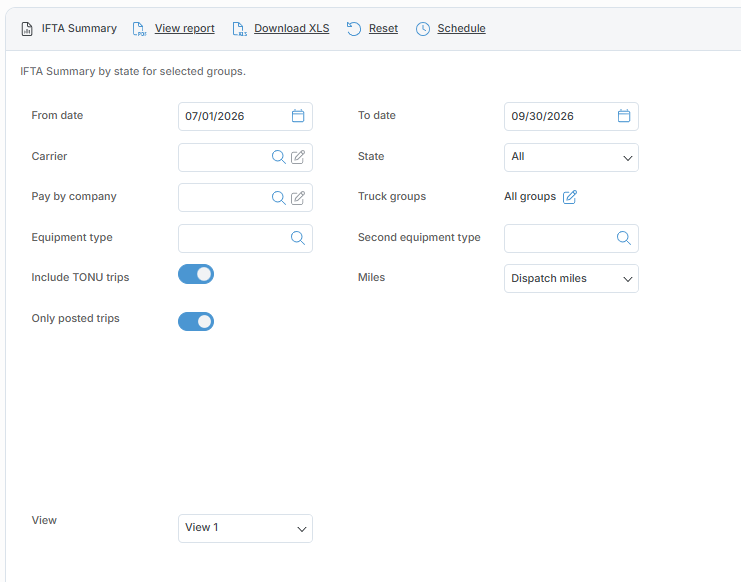The width and height of the screenshot is (741, 582).
Task: Click the Pay by company edit icon
Action: tap(298, 197)
